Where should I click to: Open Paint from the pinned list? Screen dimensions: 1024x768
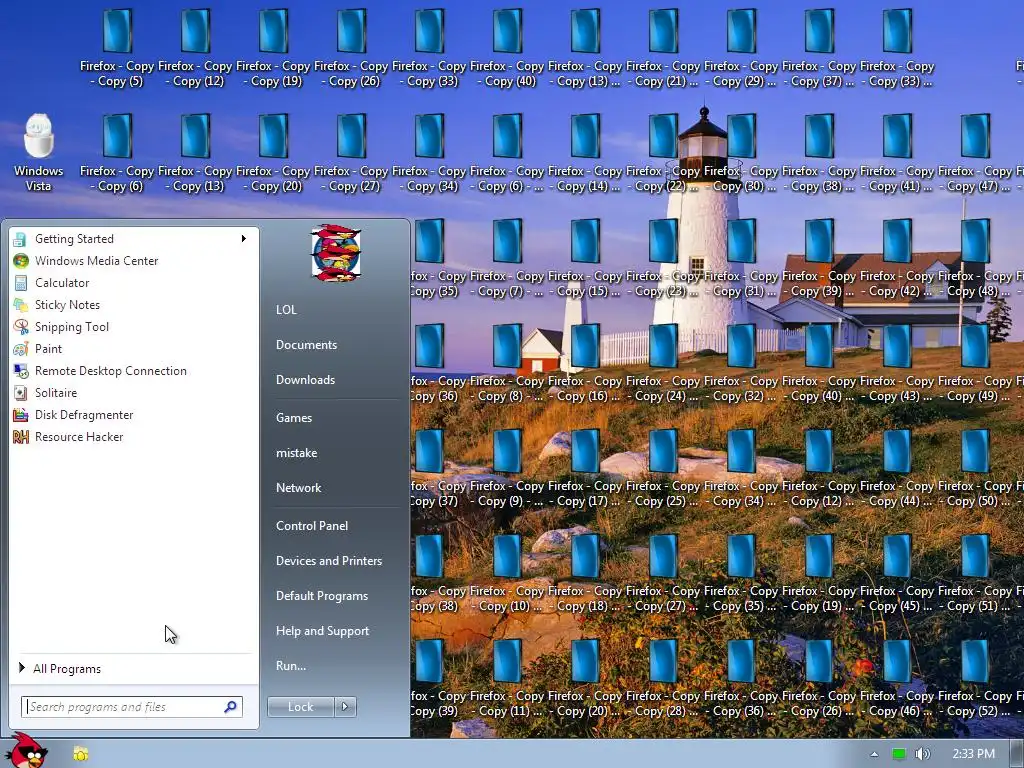tap(134, 349)
